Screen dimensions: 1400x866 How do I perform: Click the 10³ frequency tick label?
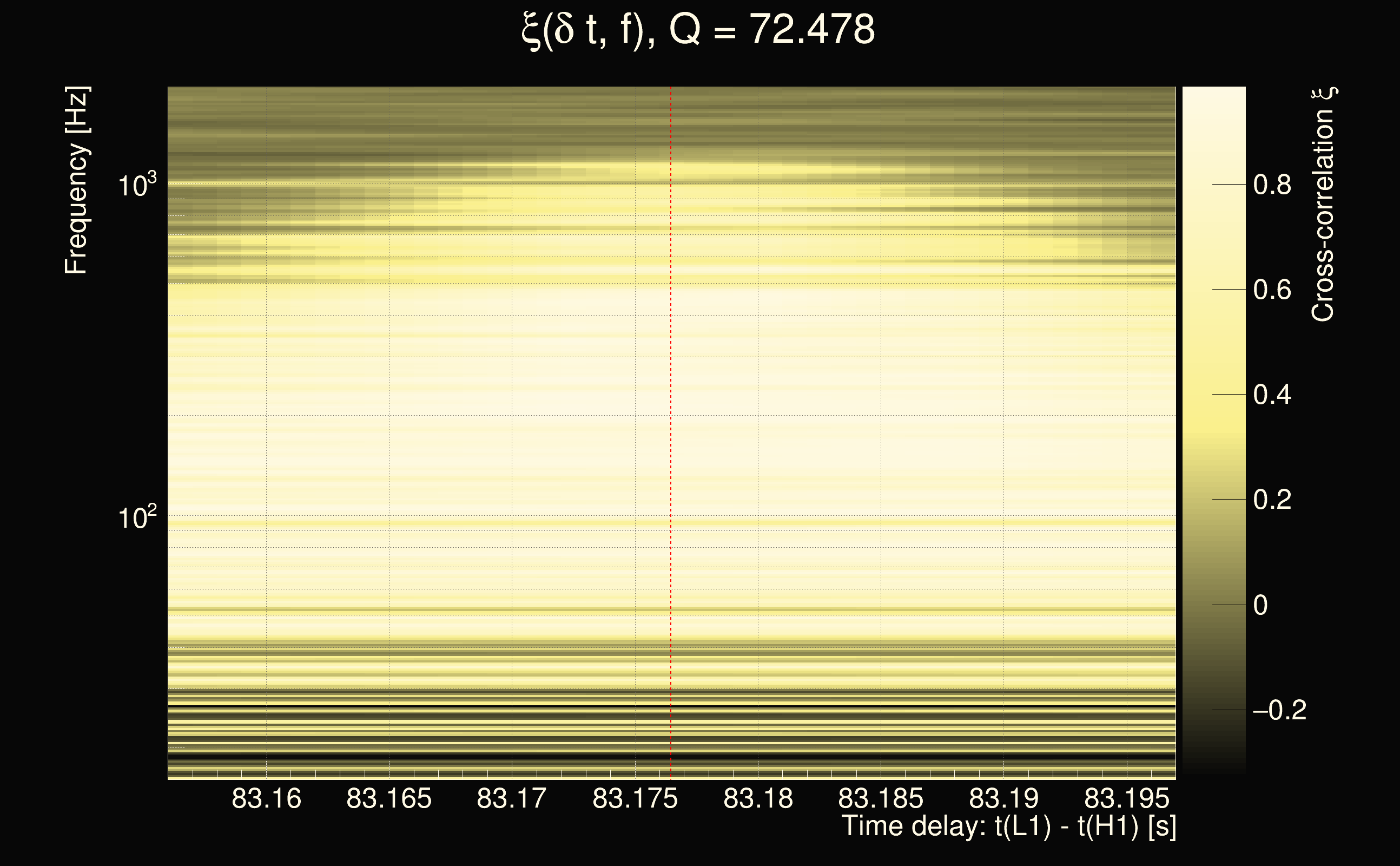[x=137, y=185]
